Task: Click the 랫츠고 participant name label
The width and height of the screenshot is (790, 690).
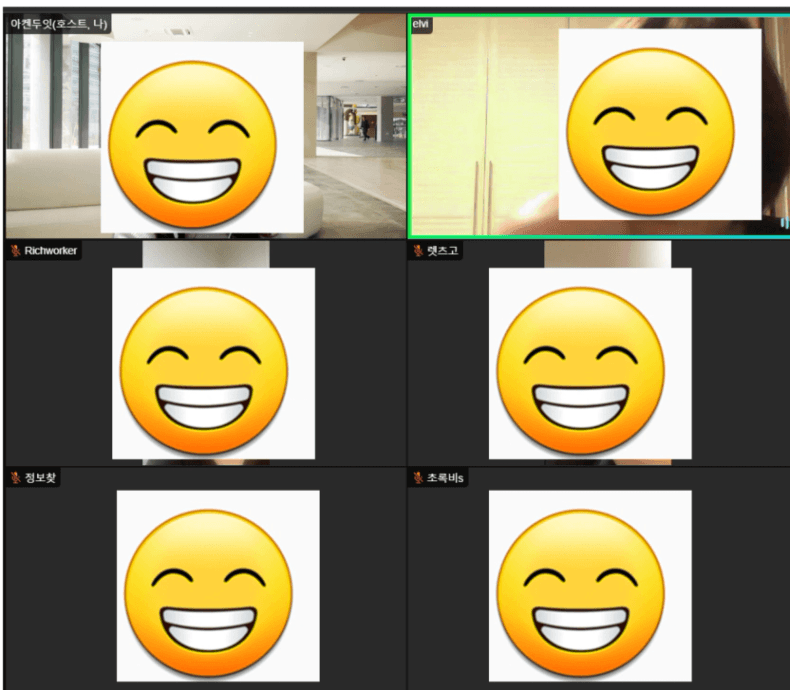Action: pos(442,251)
